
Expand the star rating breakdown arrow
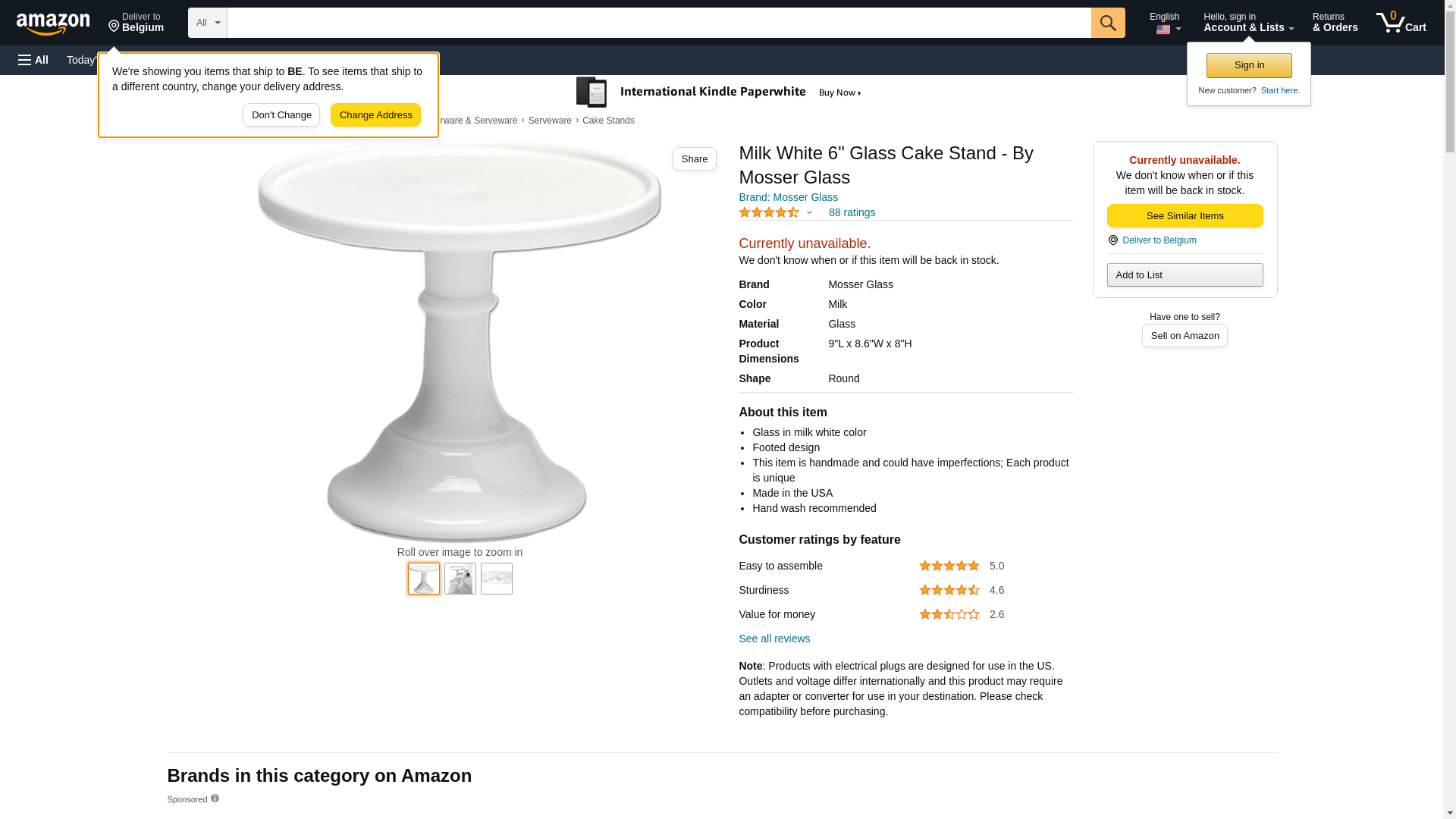point(809,213)
